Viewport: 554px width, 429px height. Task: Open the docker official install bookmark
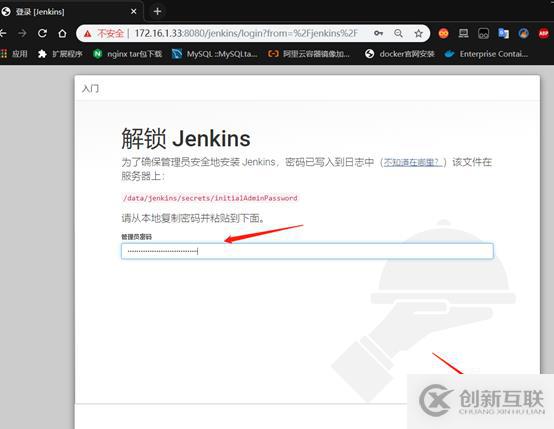(400, 54)
